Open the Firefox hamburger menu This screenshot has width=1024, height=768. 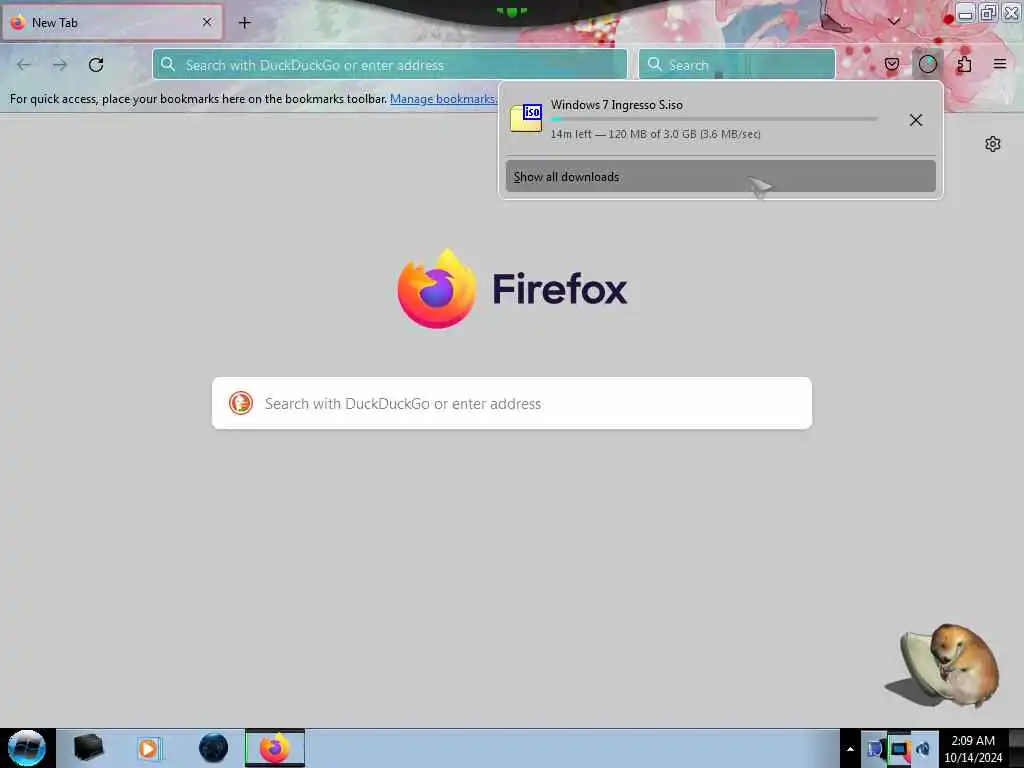click(1000, 64)
